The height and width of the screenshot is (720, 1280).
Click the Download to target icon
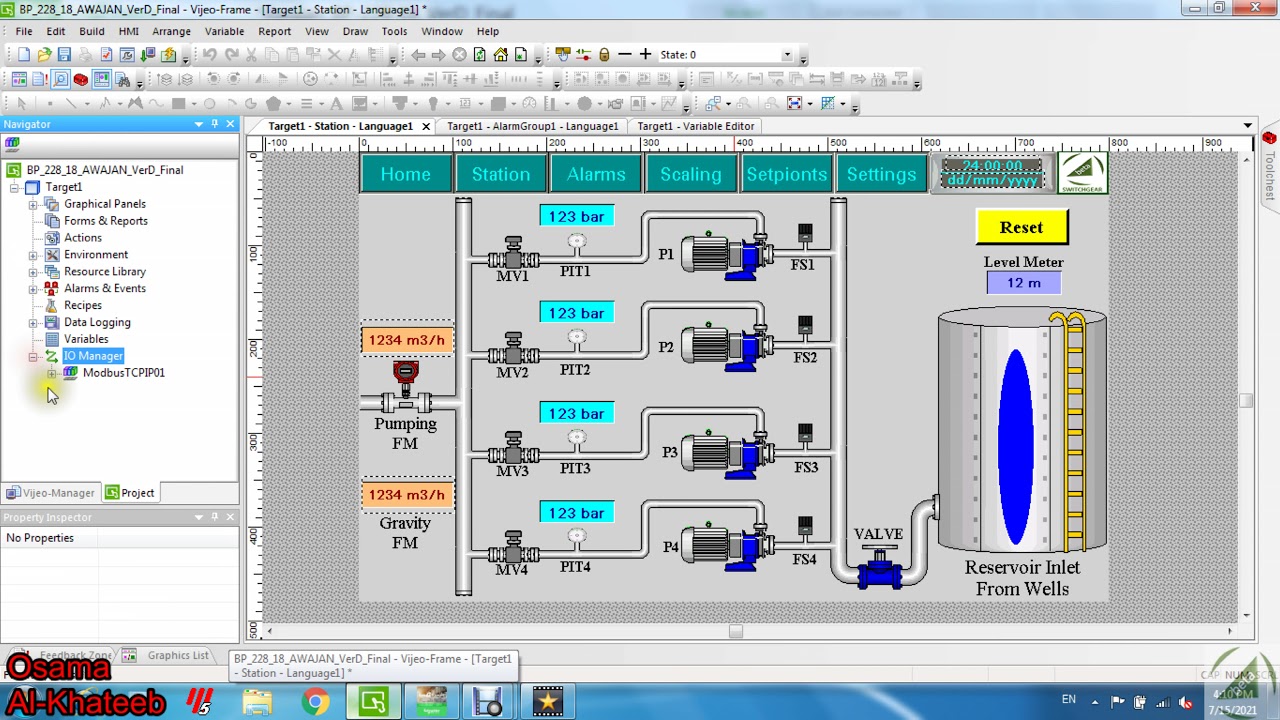click(148, 55)
